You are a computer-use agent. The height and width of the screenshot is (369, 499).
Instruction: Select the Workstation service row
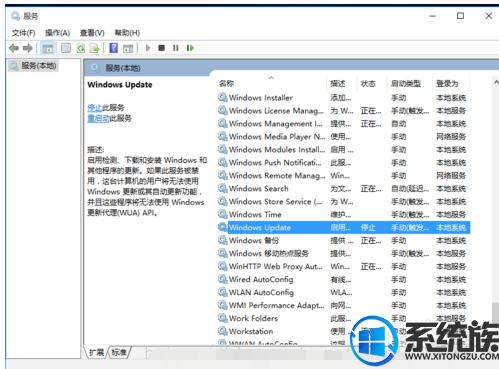pos(343,332)
